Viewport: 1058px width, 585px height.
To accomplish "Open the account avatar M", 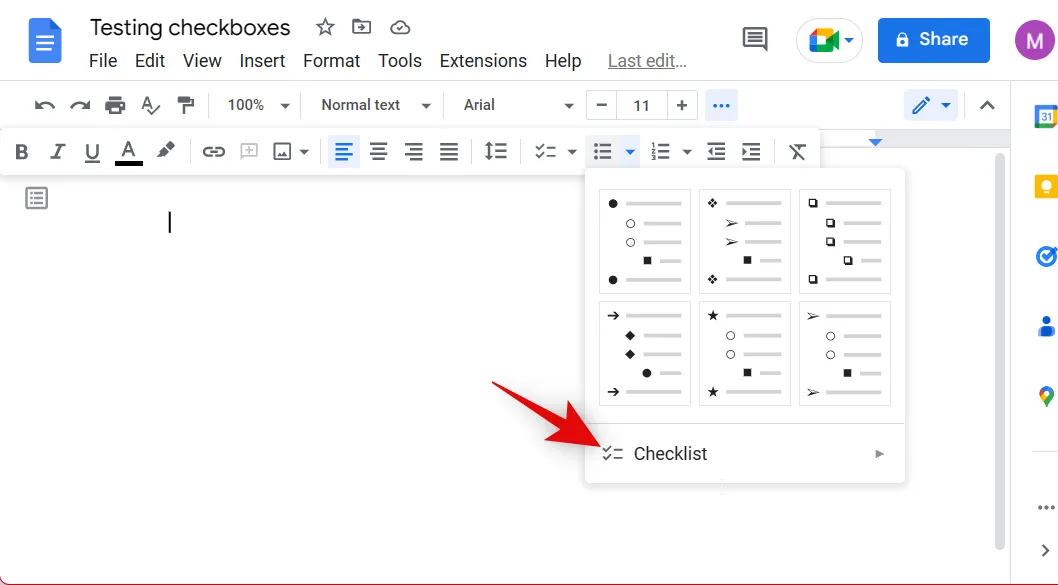I will tap(1034, 40).
